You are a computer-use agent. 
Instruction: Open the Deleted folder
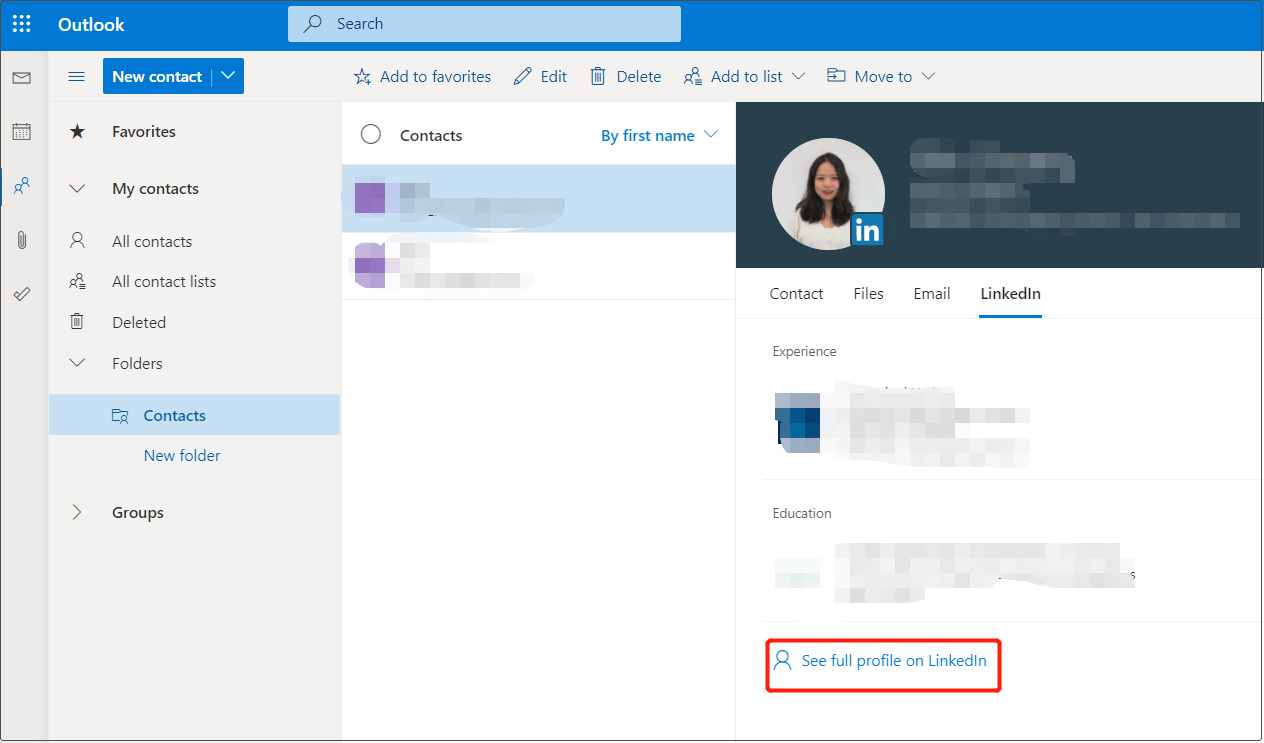(x=139, y=322)
